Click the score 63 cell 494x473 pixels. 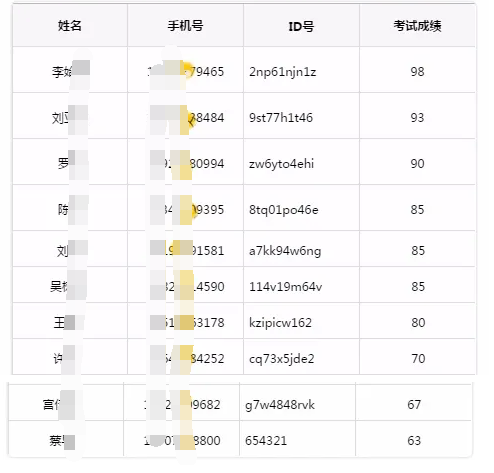[414, 441]
